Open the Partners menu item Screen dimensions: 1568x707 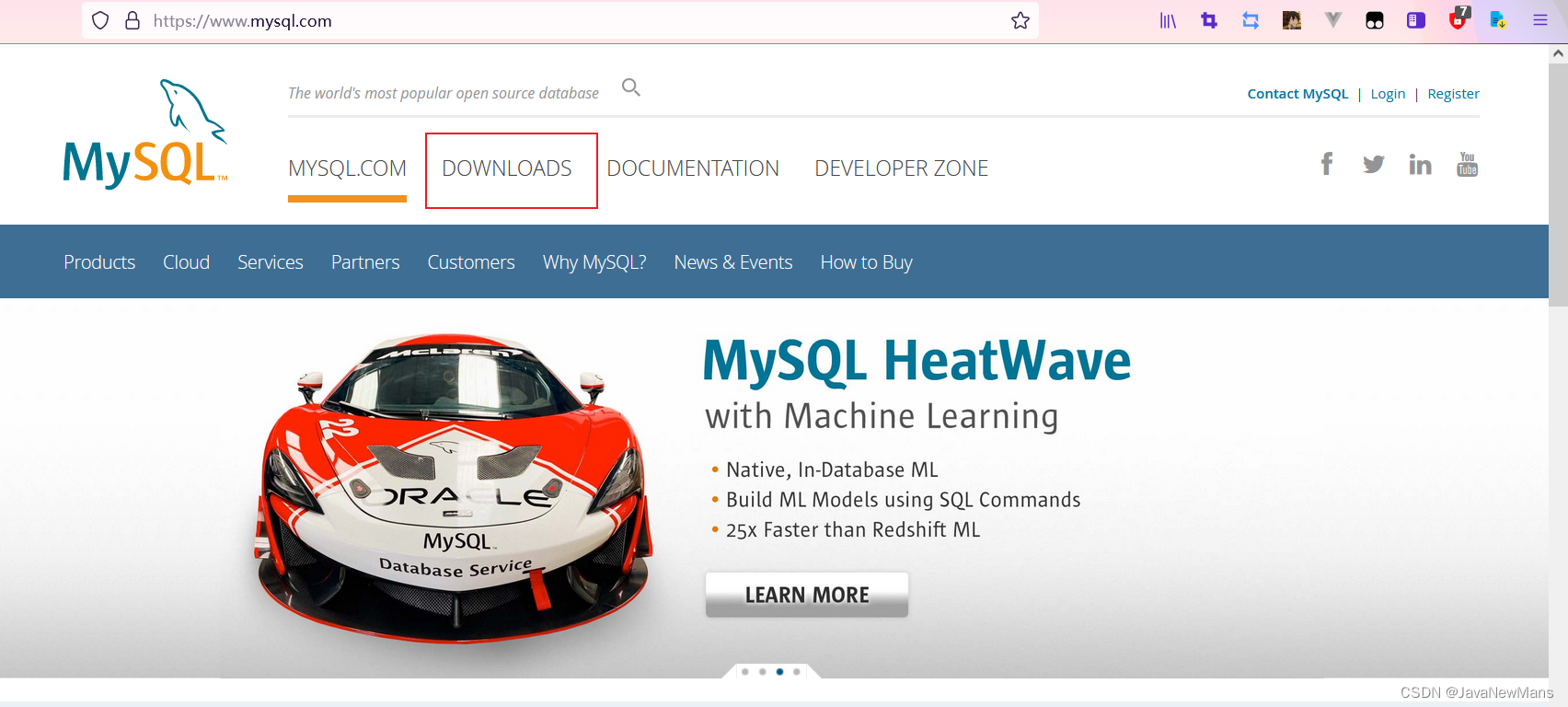tap(365, 262)
